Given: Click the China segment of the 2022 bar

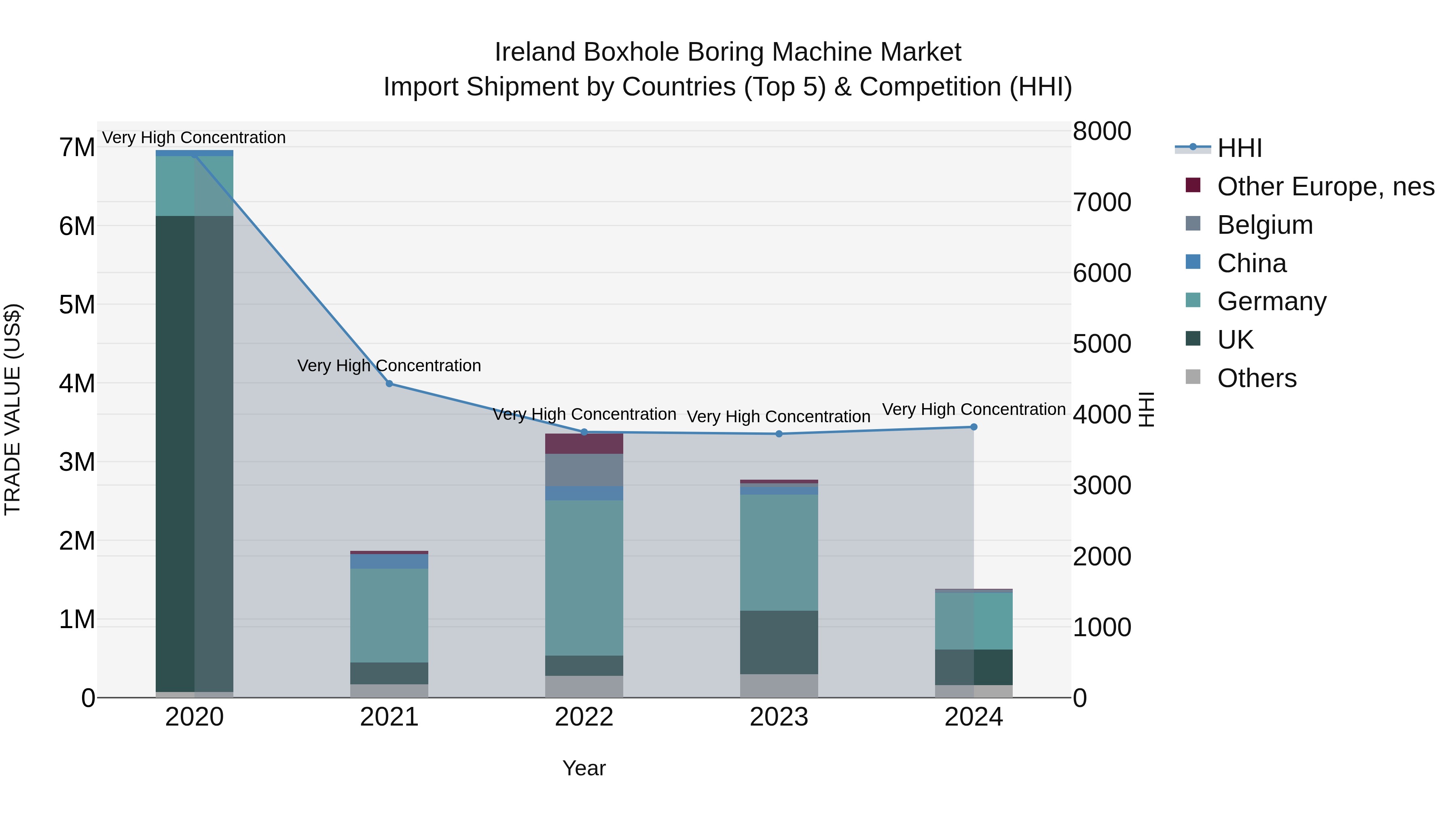Looking at the screenshot, I should [584, 493].
